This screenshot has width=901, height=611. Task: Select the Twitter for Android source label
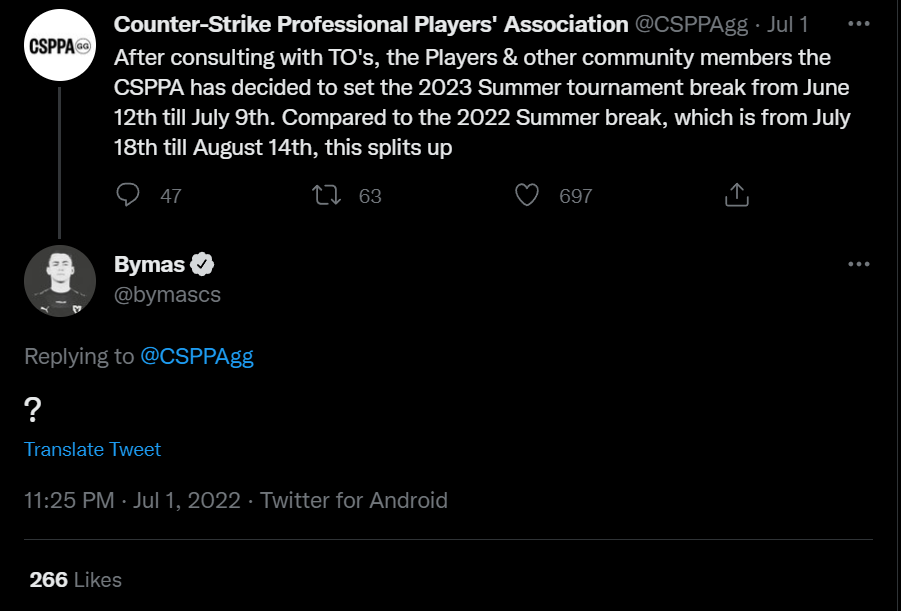(x=352, y=500)
